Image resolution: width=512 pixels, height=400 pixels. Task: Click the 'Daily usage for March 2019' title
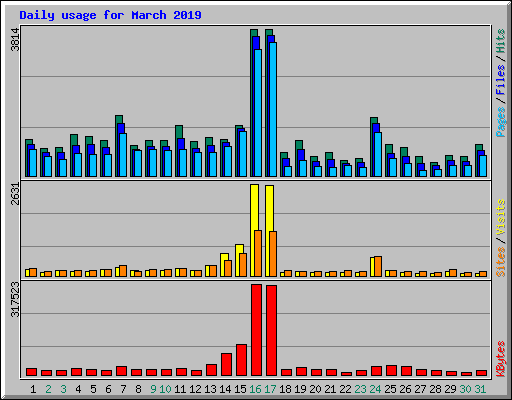(110, 15)
